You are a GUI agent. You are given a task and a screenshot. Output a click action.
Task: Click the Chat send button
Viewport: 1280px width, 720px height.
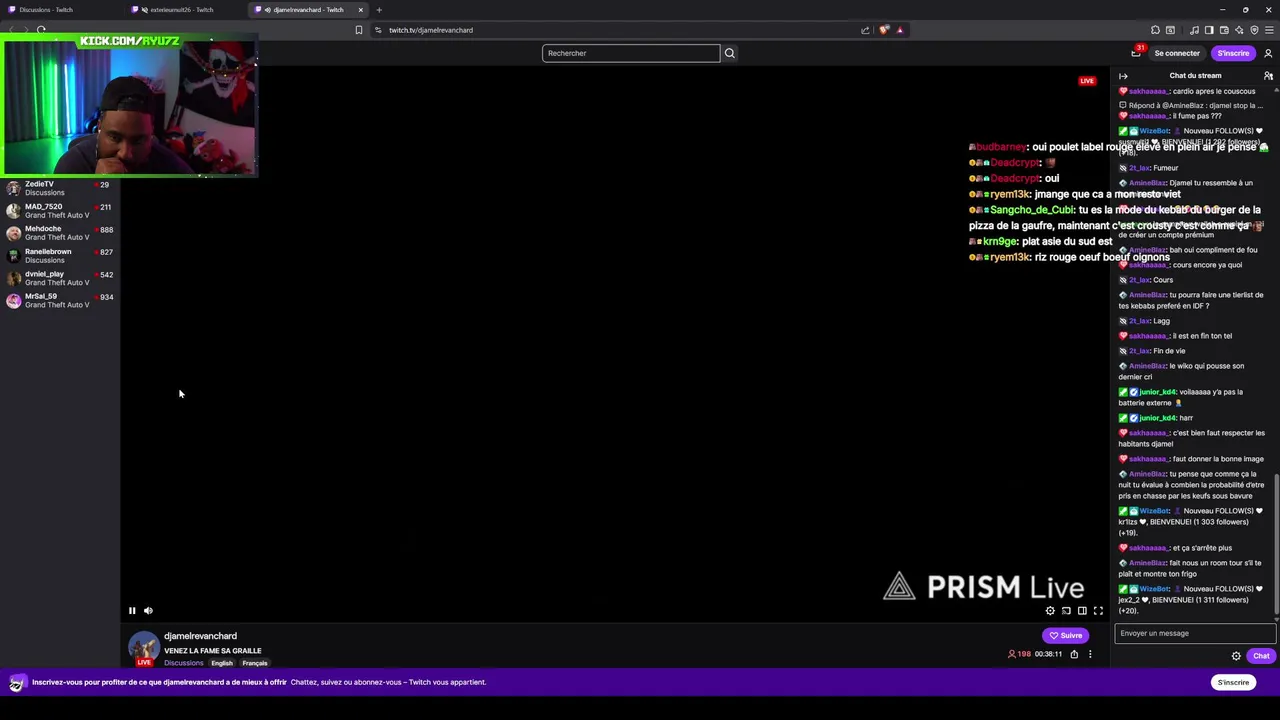1261,656
